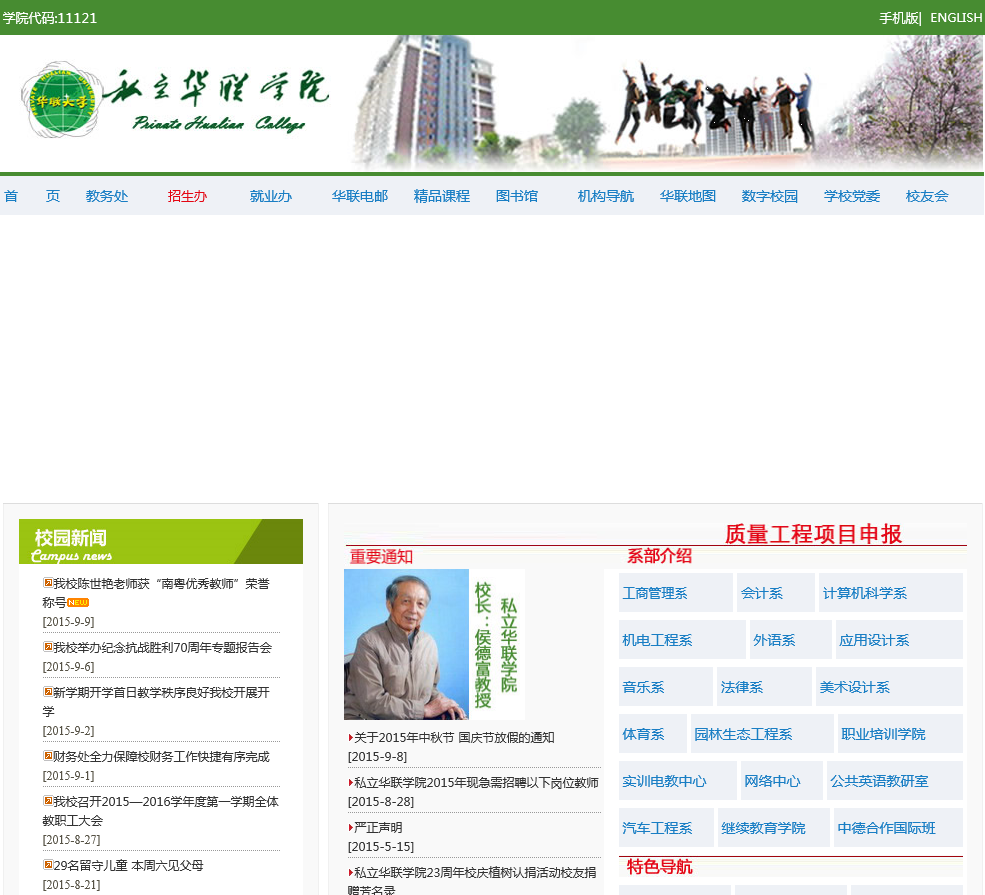Open 图书馆 library menu item
Viewport: 985px width, 895px height.
pos(517,196)
